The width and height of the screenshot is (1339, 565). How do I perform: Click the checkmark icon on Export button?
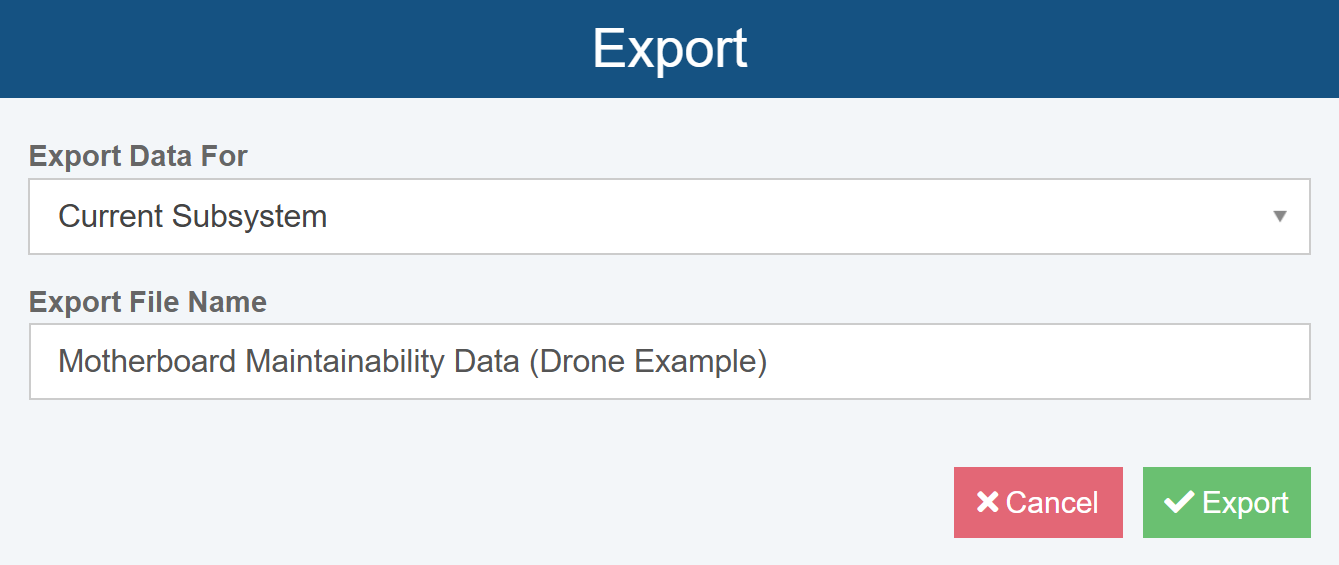(1180, 502)
